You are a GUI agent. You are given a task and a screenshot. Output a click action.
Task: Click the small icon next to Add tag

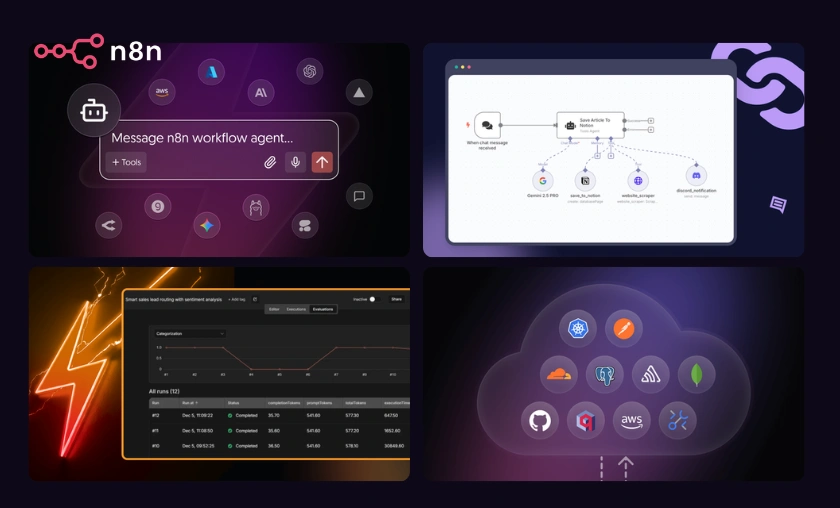point(255,300)
